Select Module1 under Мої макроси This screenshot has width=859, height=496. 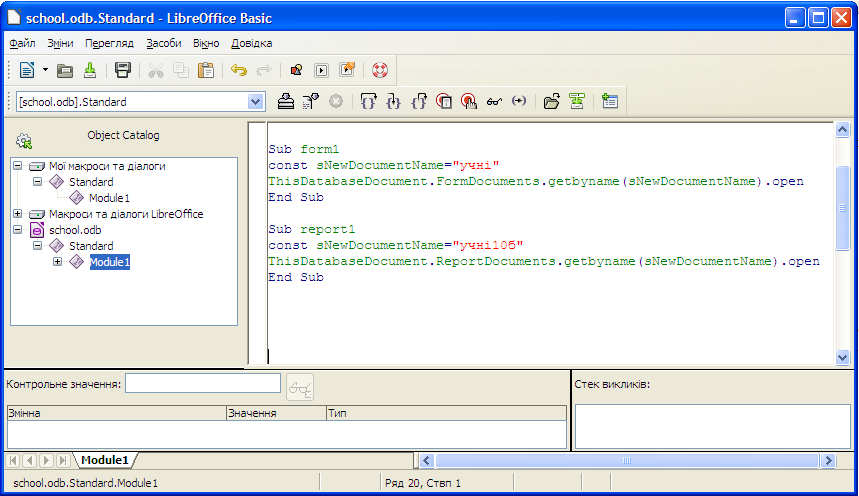(x=110, y=198)
